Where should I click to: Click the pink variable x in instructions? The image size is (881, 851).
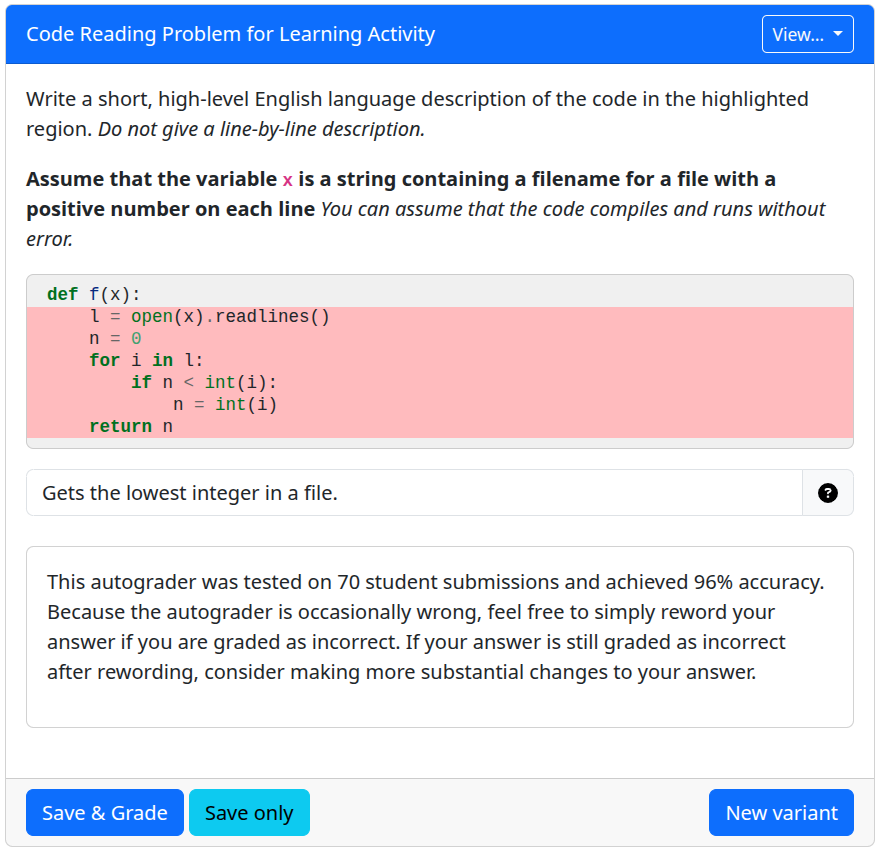pyautogui.click(x=287, y=180)
